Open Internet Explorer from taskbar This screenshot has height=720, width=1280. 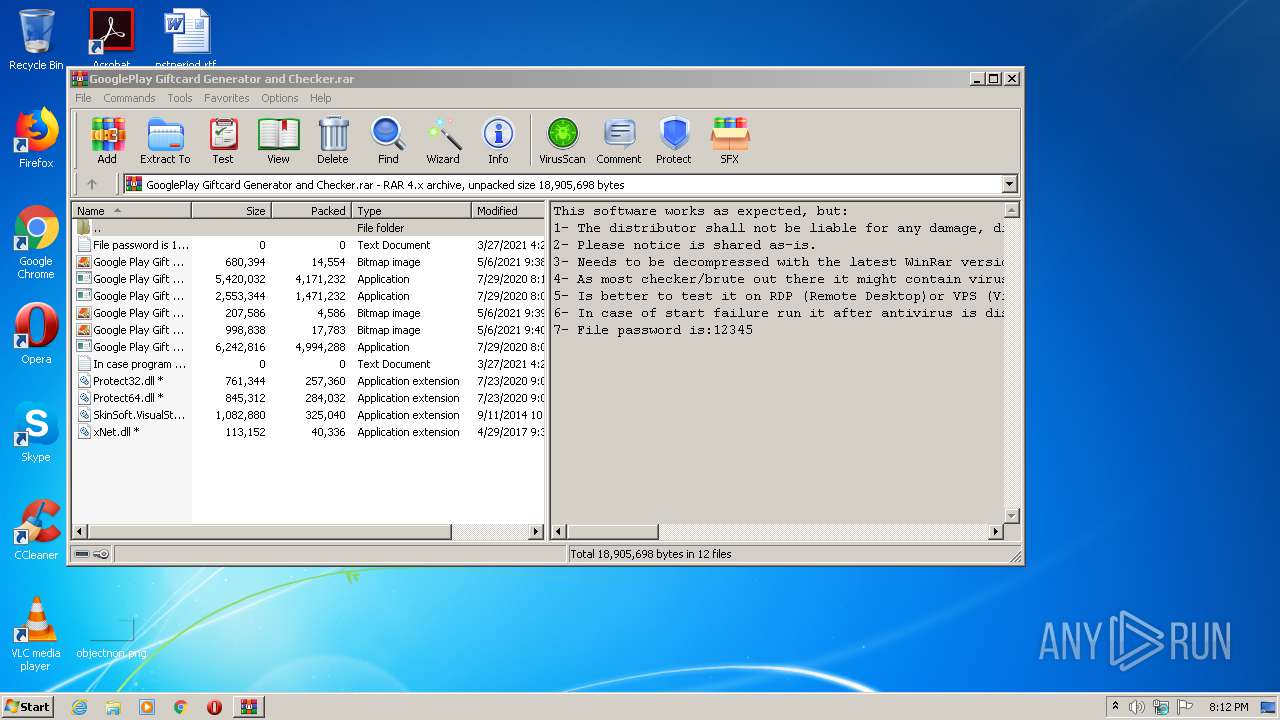click(x=79, y=707)
